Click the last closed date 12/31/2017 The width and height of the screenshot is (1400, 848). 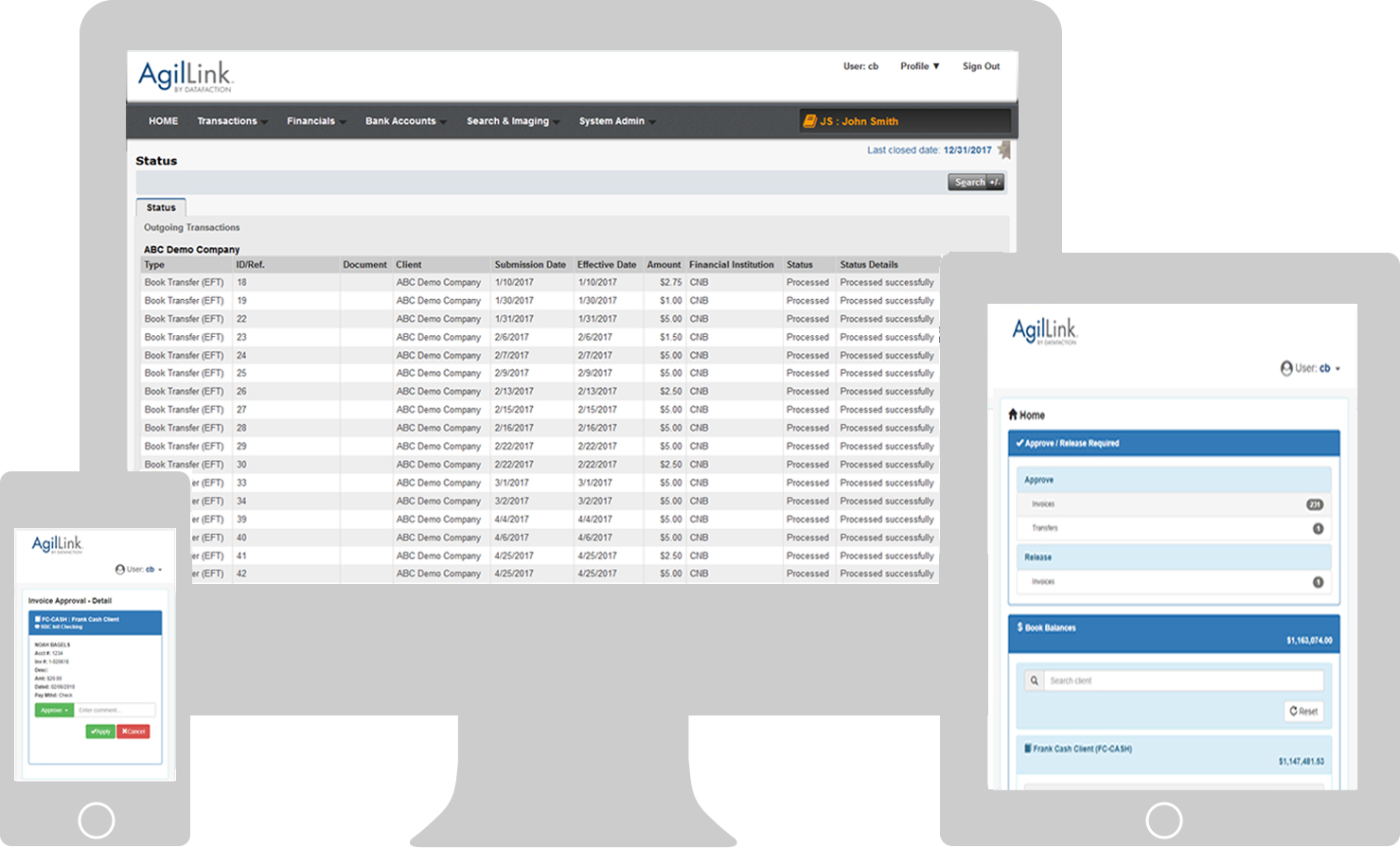click(967, 150)
